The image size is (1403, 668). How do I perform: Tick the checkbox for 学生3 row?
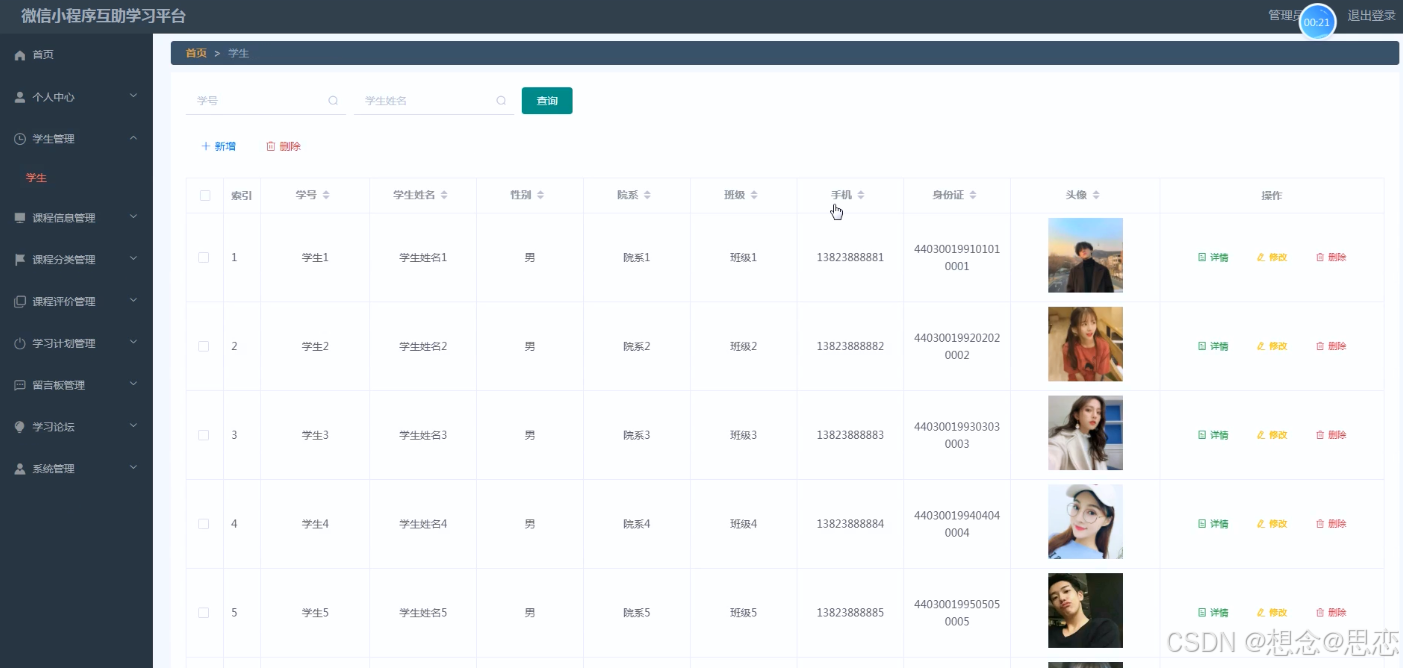(204, 435)
